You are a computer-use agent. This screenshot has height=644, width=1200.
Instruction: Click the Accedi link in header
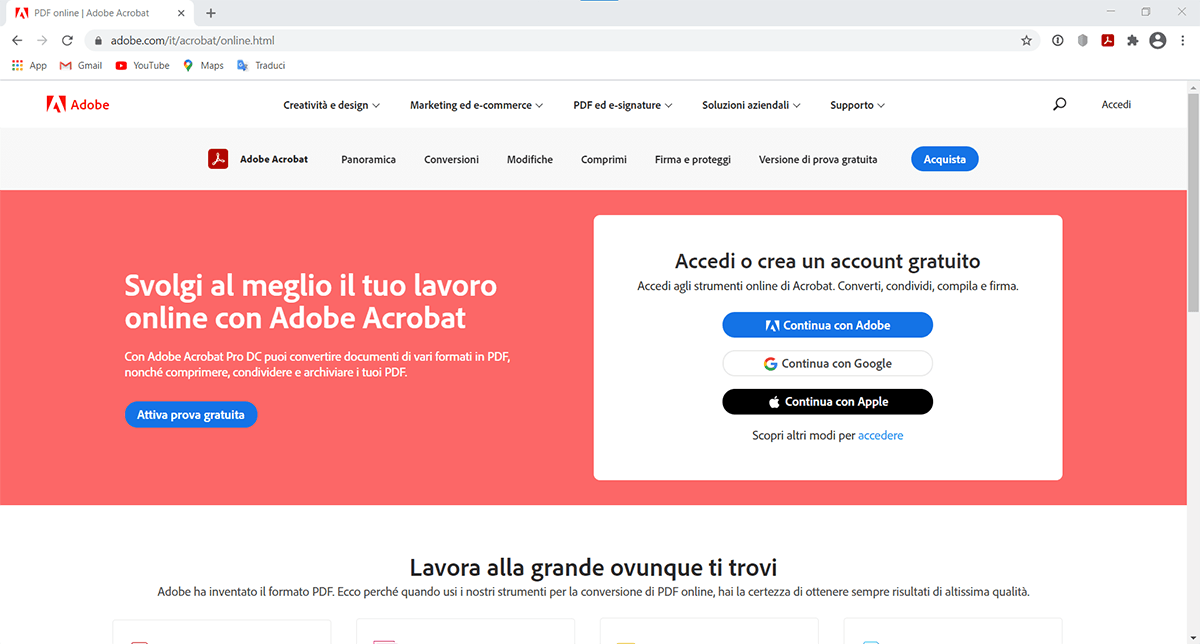(1116, 104)
